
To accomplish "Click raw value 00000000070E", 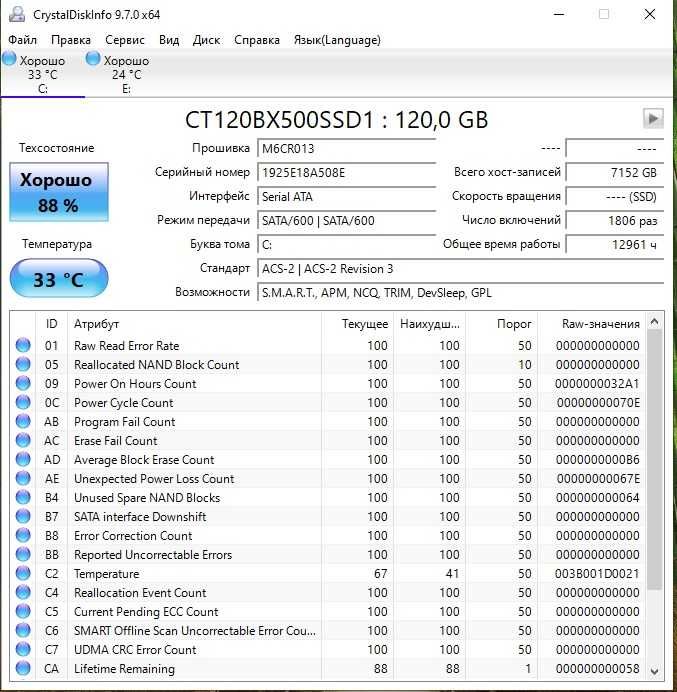I will [x=598, y=402].
